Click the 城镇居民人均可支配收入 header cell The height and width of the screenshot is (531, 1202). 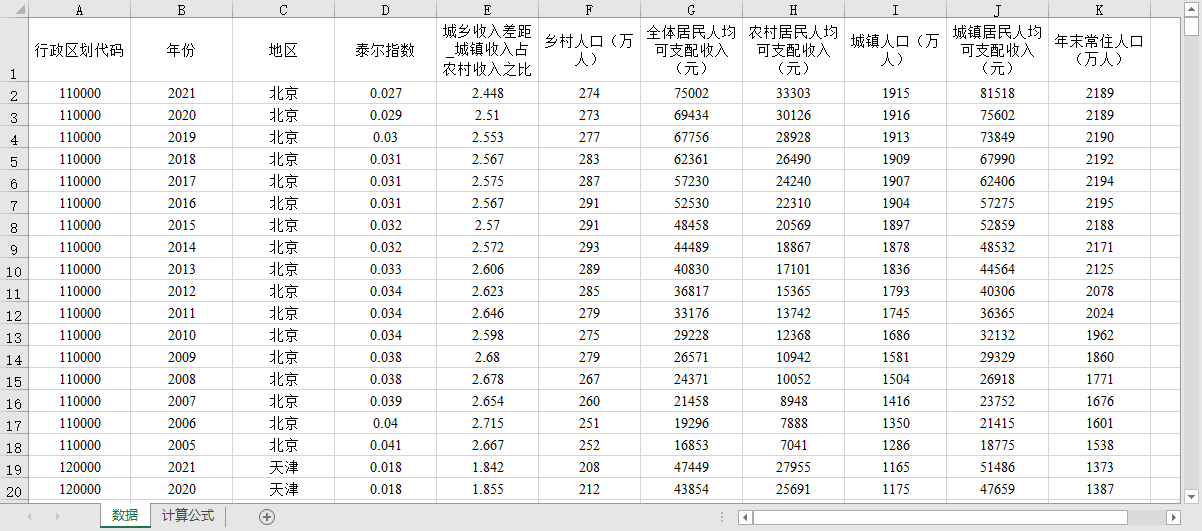tap(997, 50)
